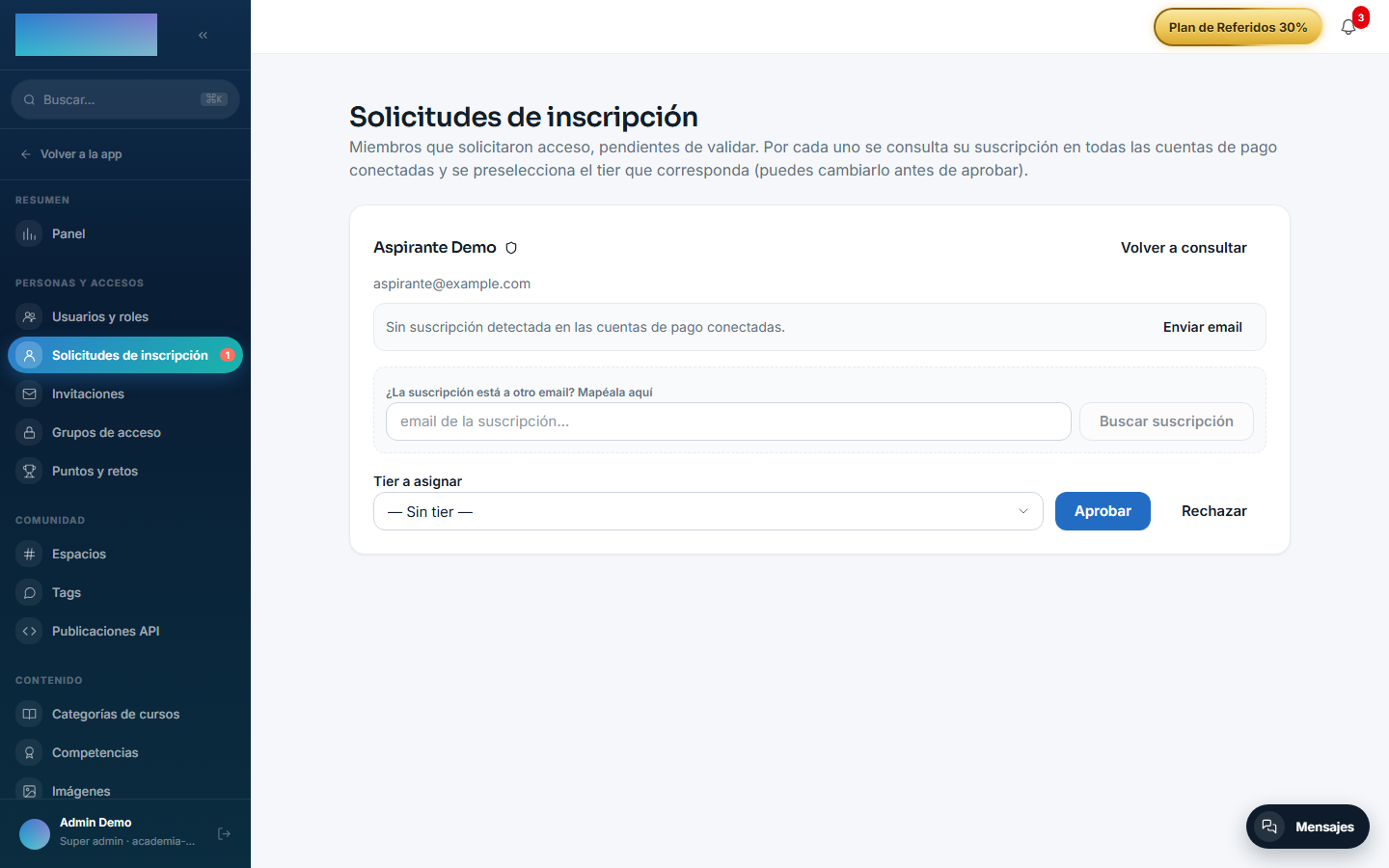Click the Categorías de cursos book icon

pos(30,715)
